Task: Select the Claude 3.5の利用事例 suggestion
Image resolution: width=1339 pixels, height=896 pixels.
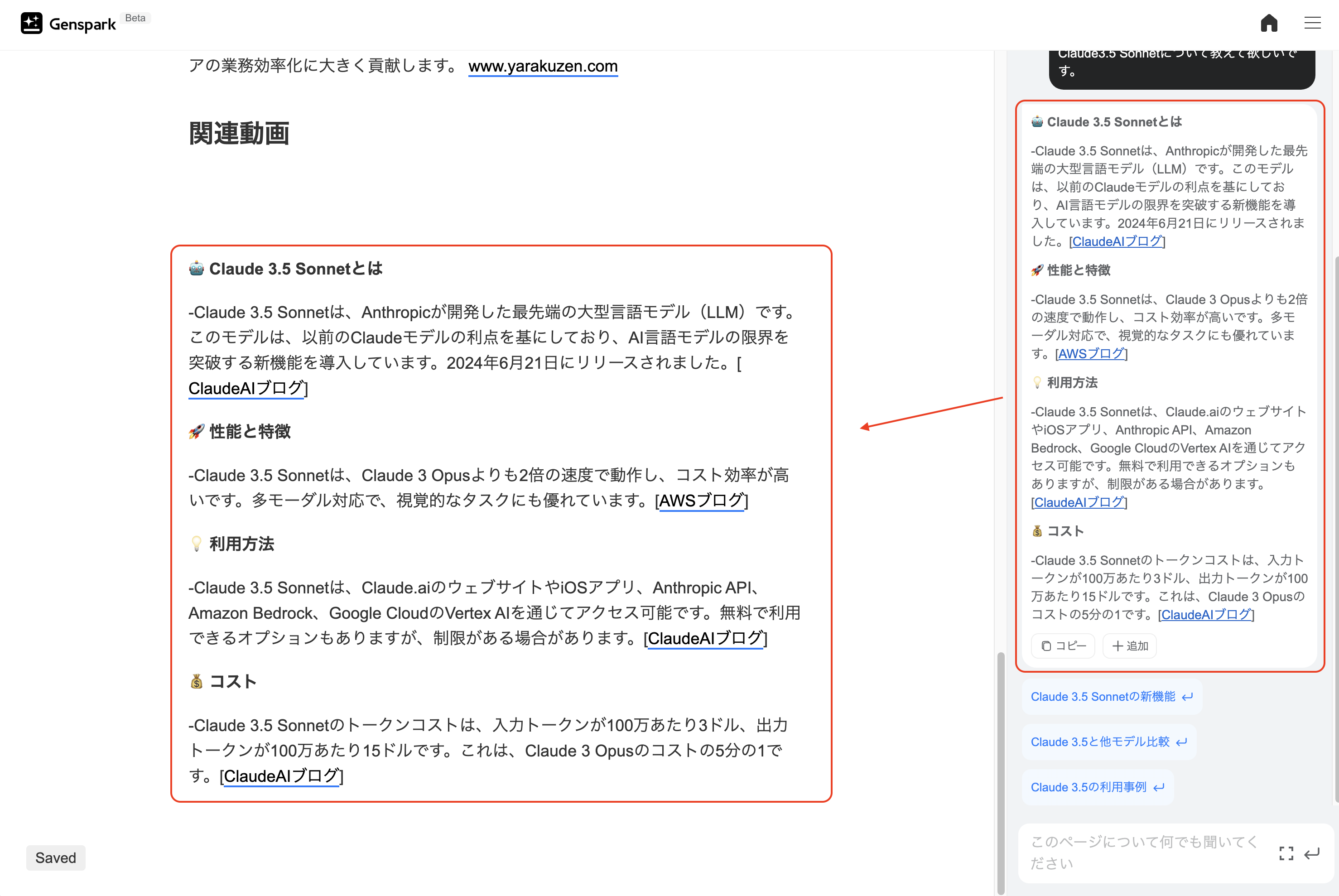Action: coord(1098,786)
